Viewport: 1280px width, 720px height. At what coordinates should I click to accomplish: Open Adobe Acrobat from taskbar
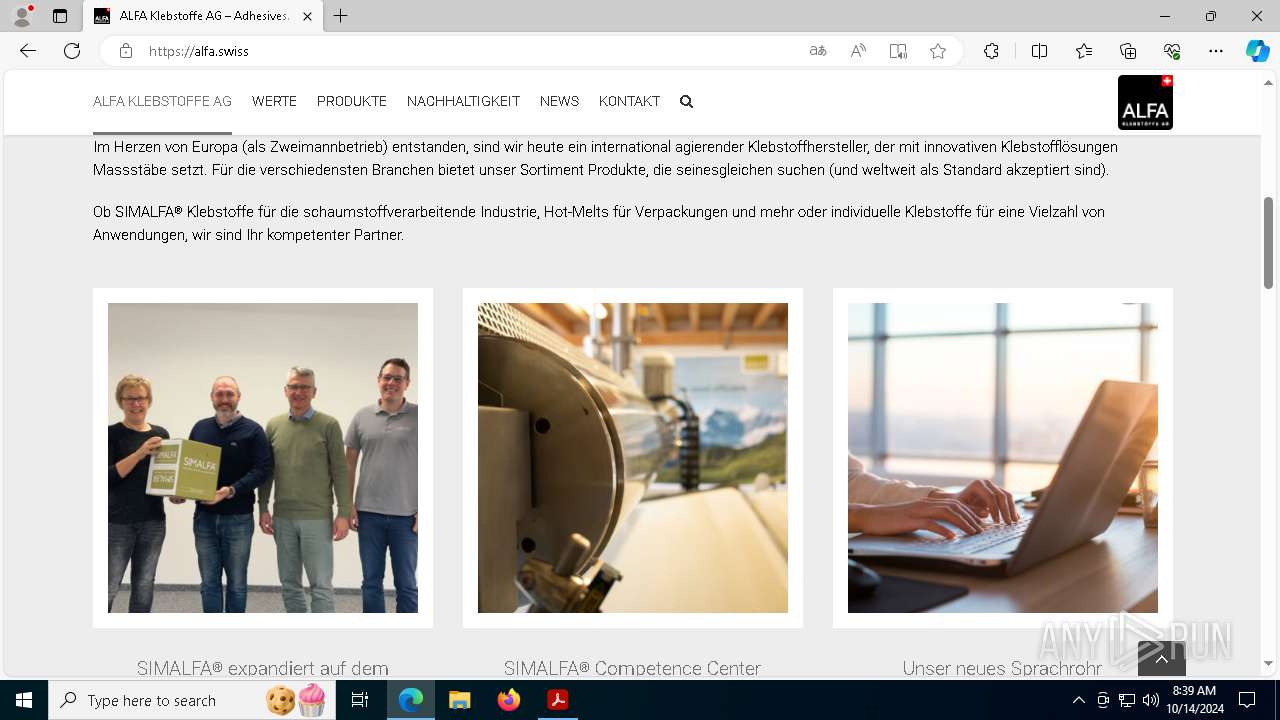(558, 700)
